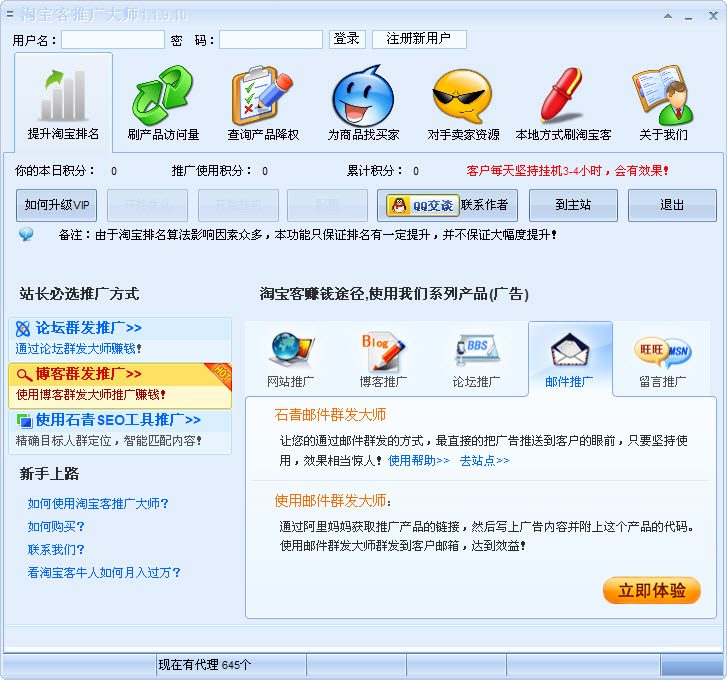Click the 到主站 button

point(573,205)
